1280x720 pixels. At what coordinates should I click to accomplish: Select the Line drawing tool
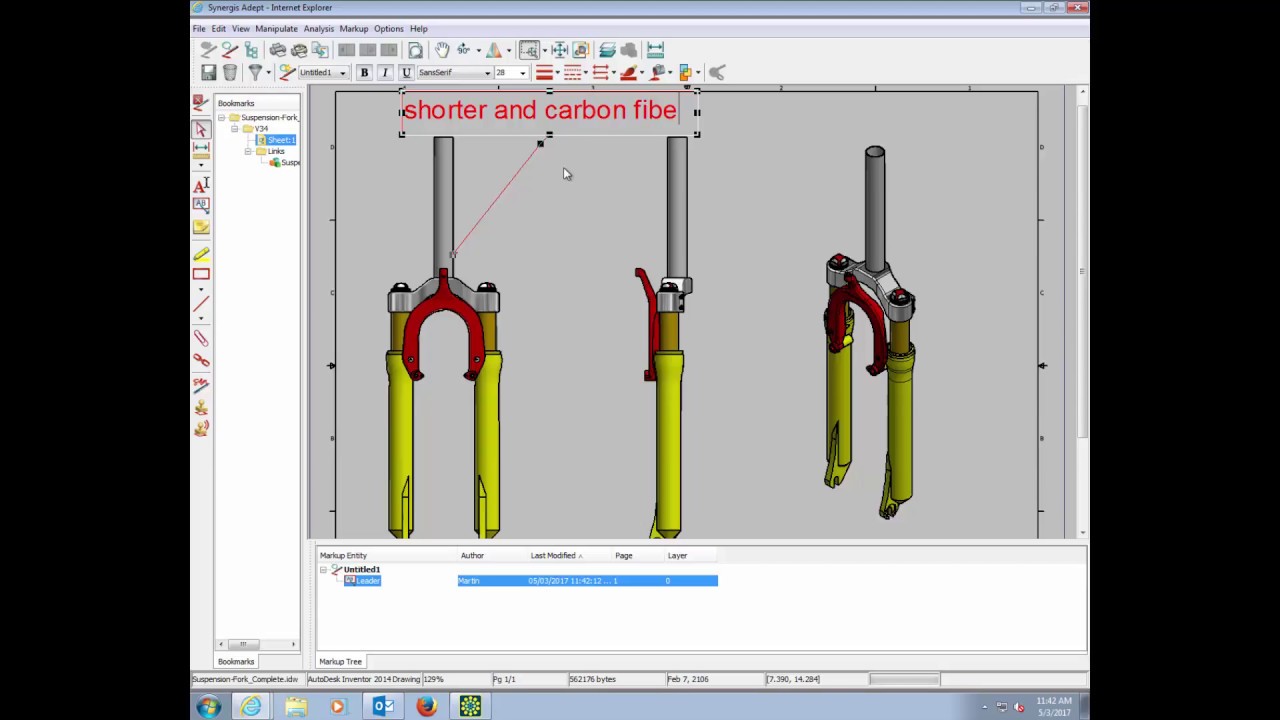coord(201,304)
